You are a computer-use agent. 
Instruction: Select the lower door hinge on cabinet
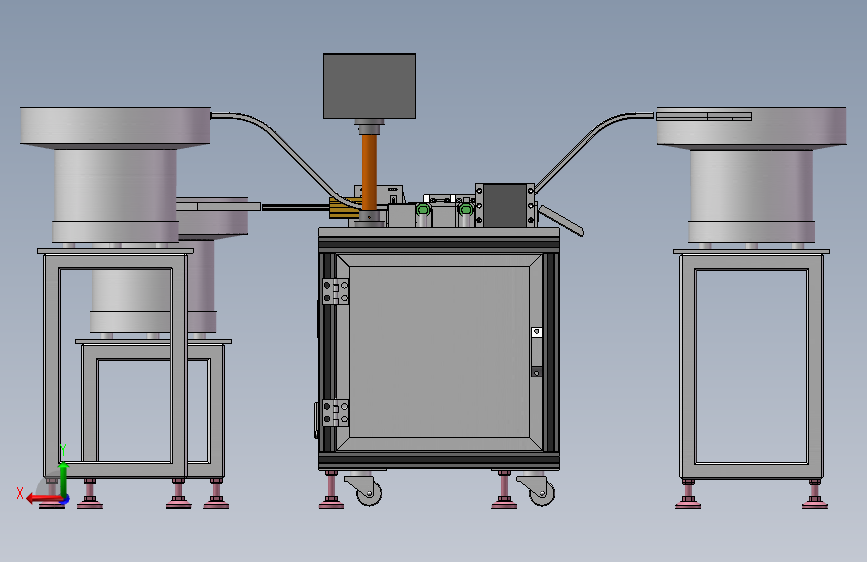pyautogui.click(x=336, y=413)
